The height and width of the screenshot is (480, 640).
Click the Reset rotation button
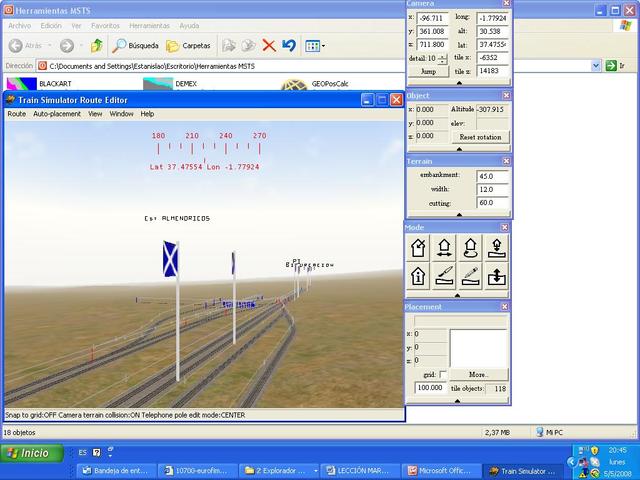479,136
